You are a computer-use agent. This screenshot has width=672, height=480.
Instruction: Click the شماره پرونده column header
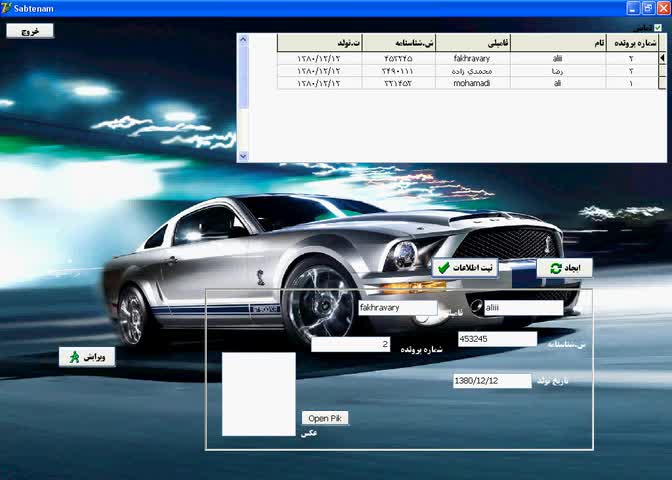[x=632, y=43]
